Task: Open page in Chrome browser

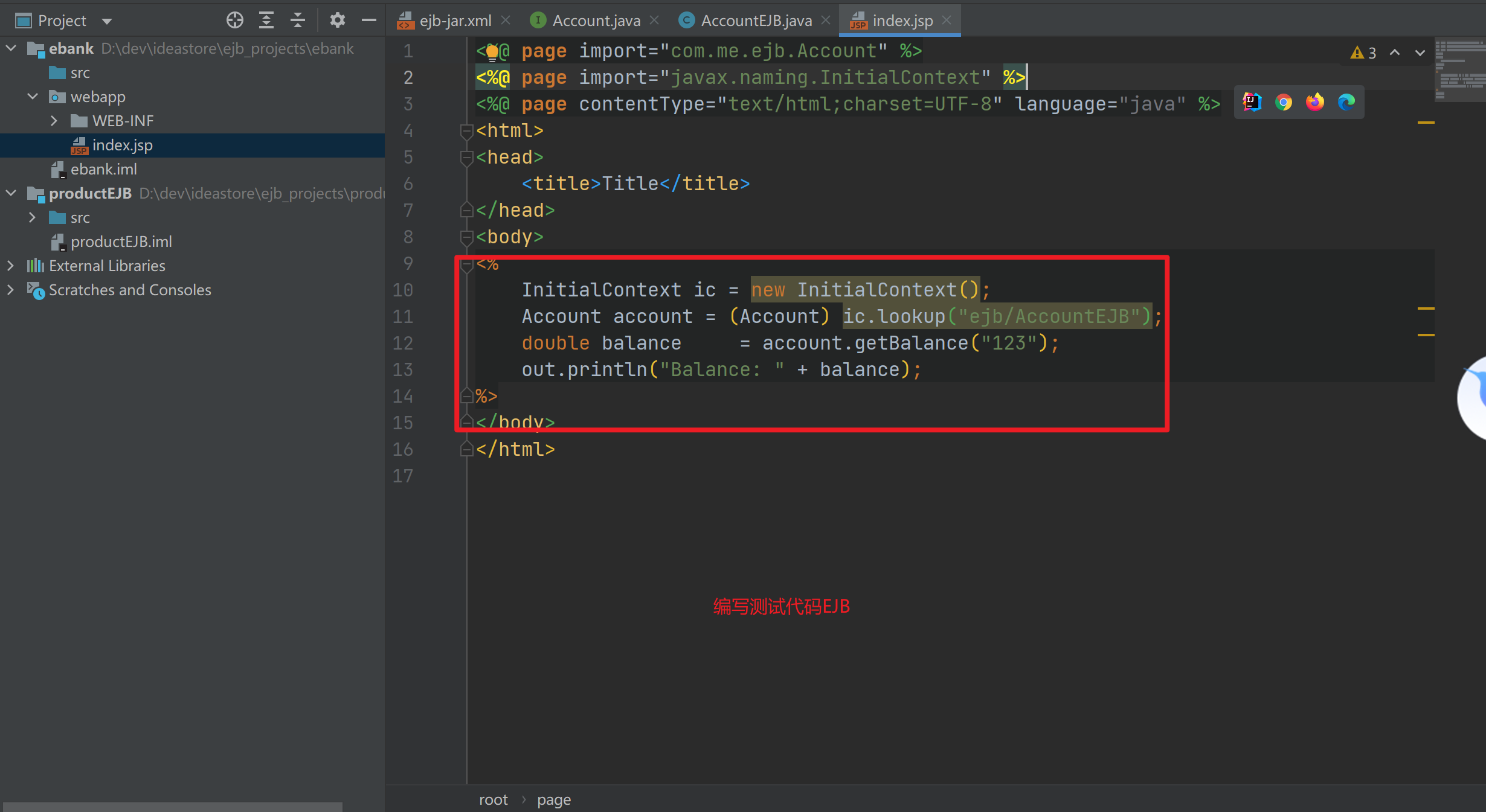Action: pyautogui.click(x=1283, y=103)
